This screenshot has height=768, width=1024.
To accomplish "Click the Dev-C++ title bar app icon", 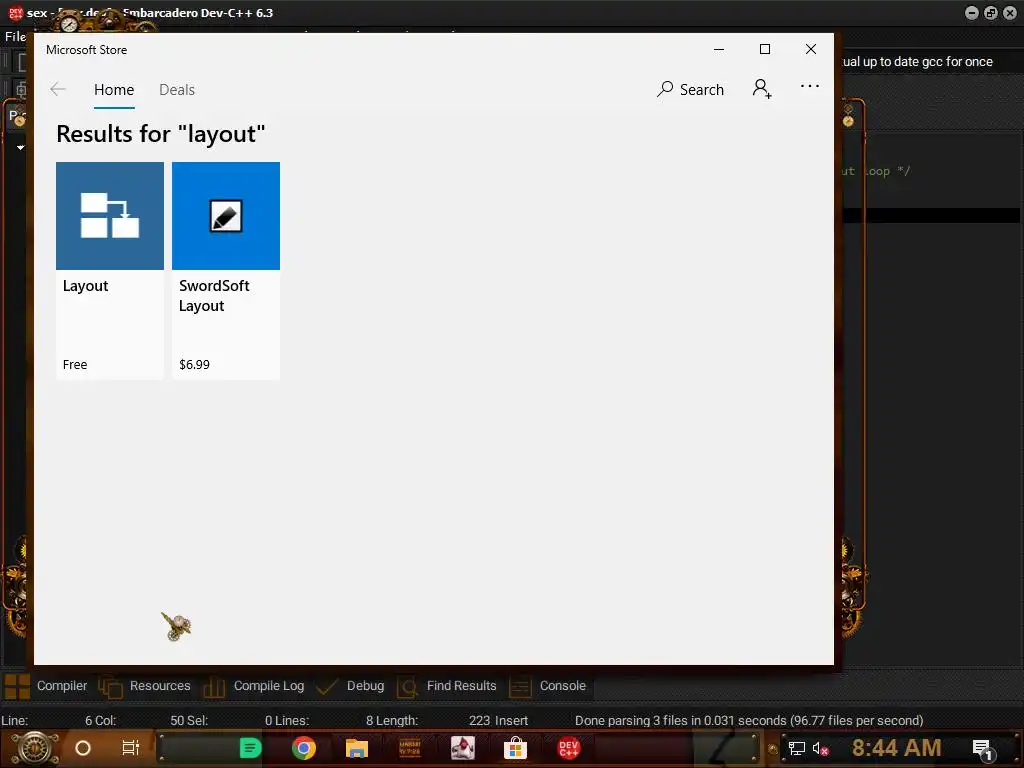I will point(16,13).
